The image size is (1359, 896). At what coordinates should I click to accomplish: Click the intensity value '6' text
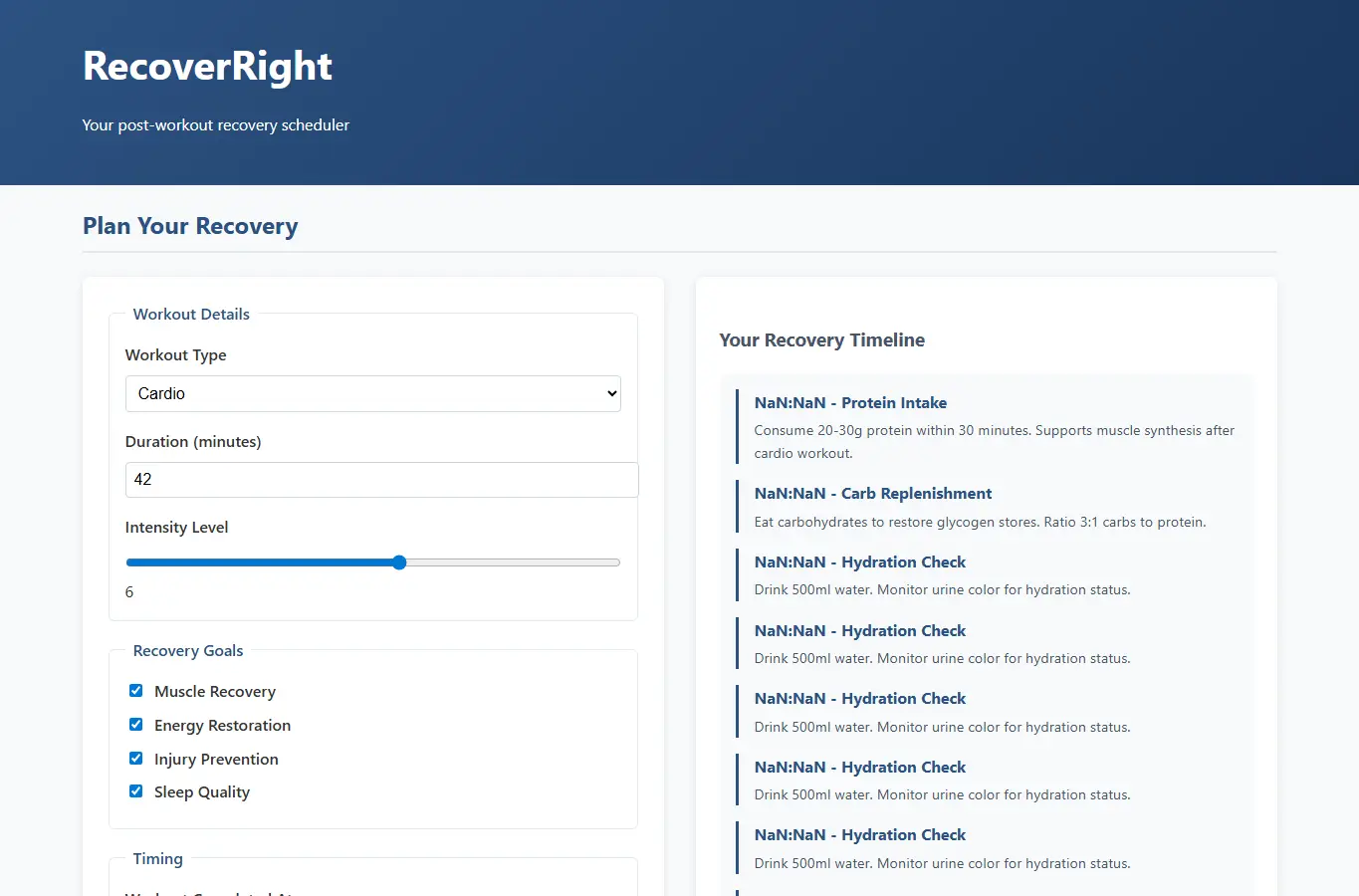[129, 592]
